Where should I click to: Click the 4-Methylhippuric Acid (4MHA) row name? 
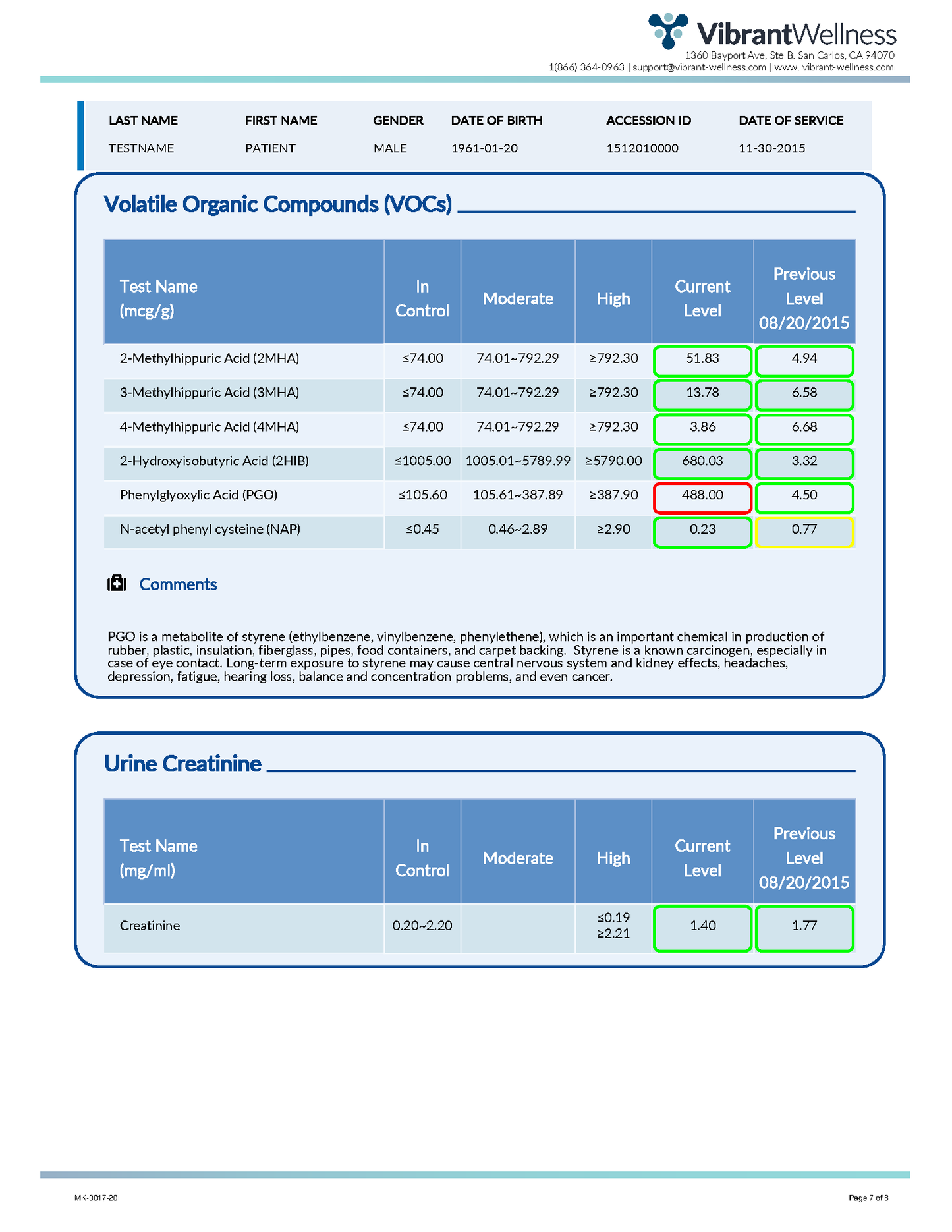pos(210,427)
